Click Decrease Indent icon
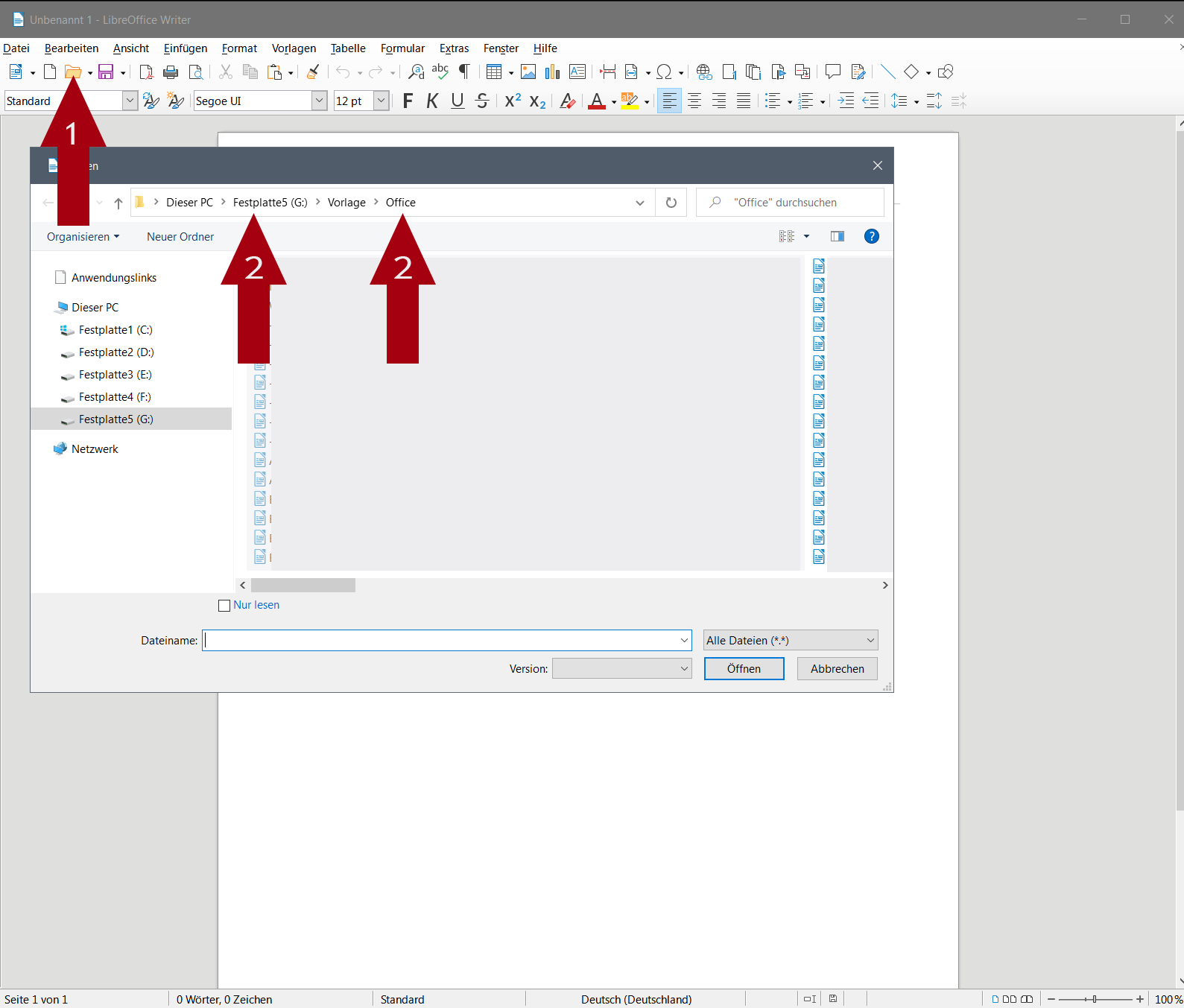Image resolution: width=1184 pixels, height=1008 pixels. 870,101
